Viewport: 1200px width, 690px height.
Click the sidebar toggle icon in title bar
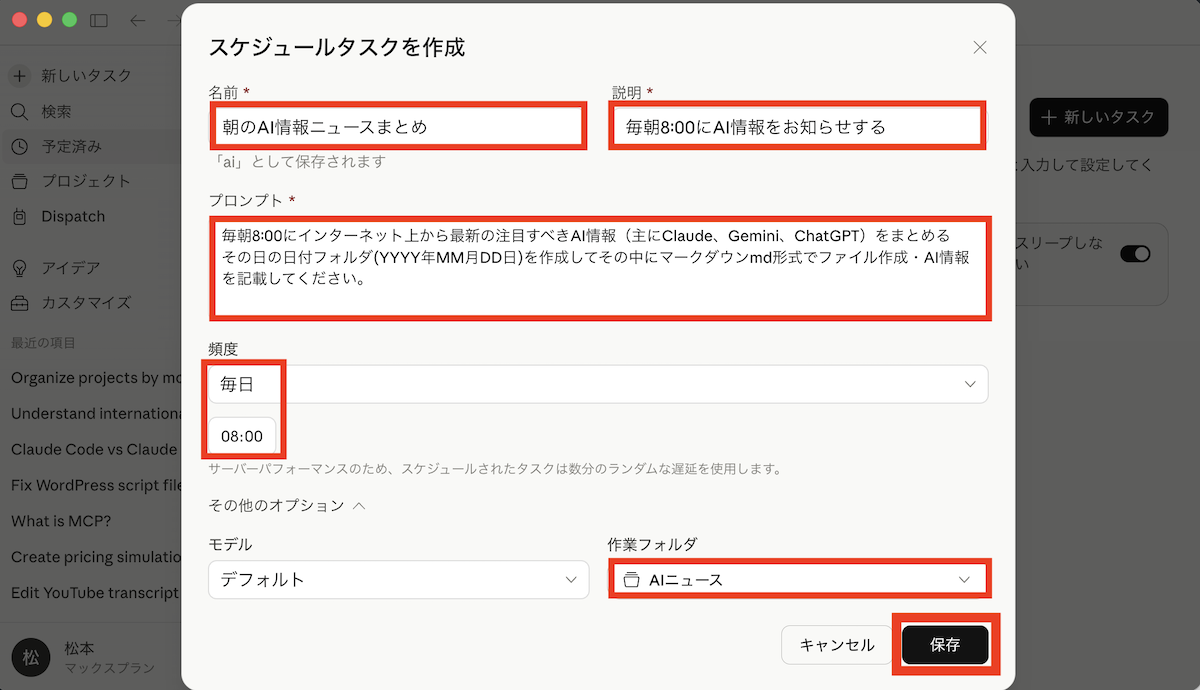98,20
